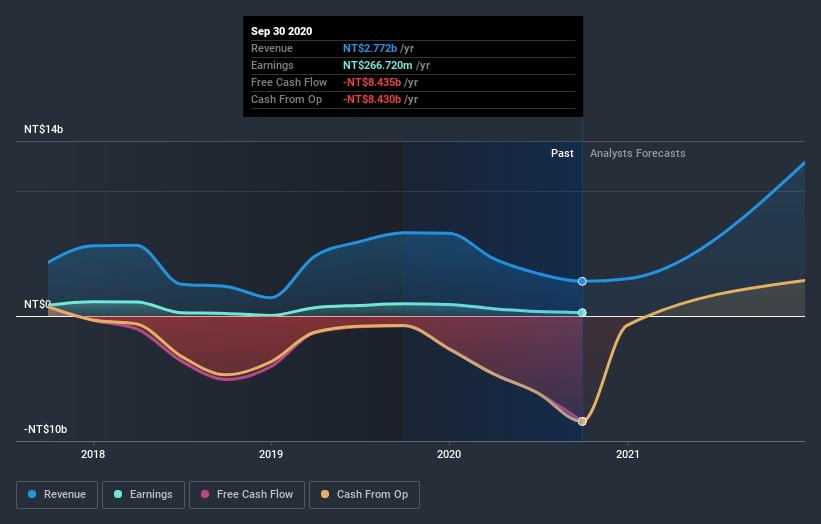Click the -NT$8.435b free cash flow value

pos(372,82)
